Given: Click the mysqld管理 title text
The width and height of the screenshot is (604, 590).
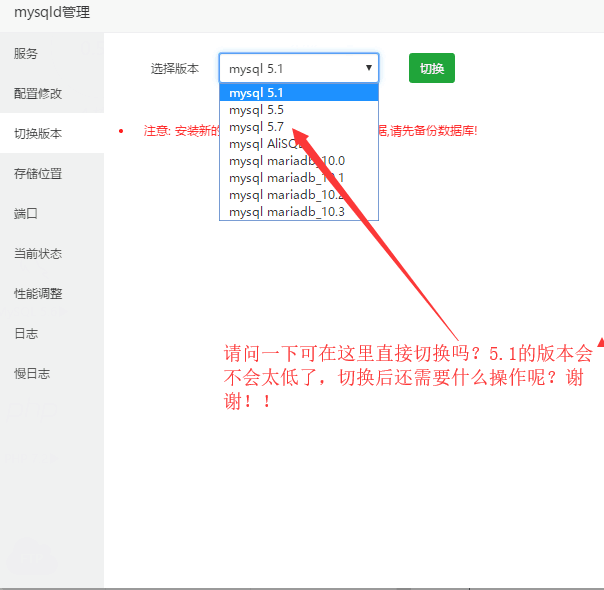Looking at the screenshot, I should pyautogui.click(x=52, y=12).
